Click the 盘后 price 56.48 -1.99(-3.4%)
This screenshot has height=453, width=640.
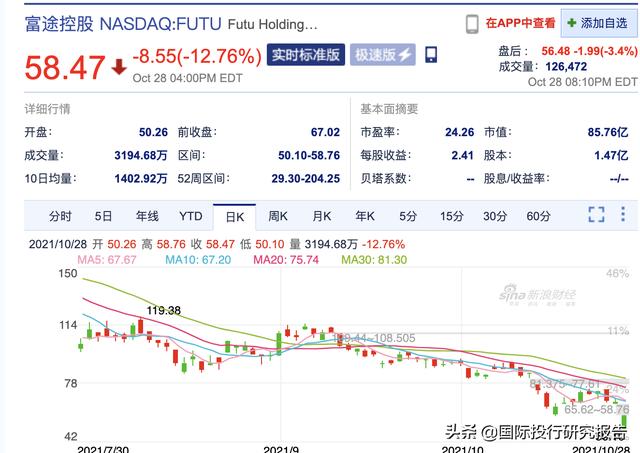tap(589, 51)
